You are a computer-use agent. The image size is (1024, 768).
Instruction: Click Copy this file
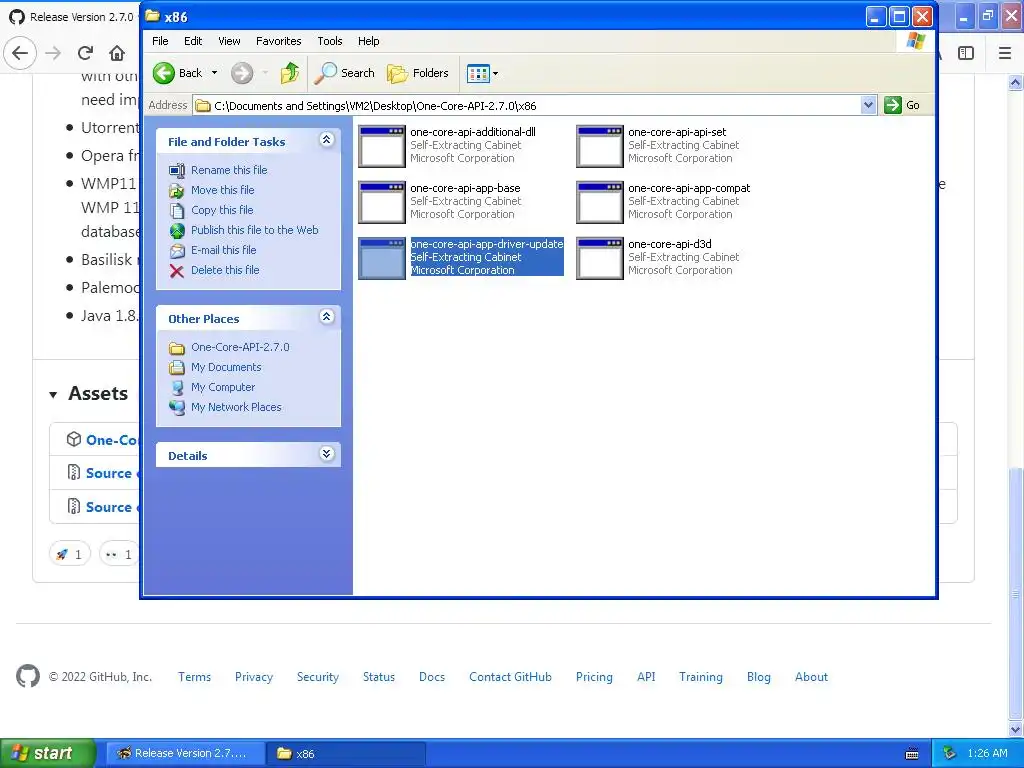tap(222, 210)
